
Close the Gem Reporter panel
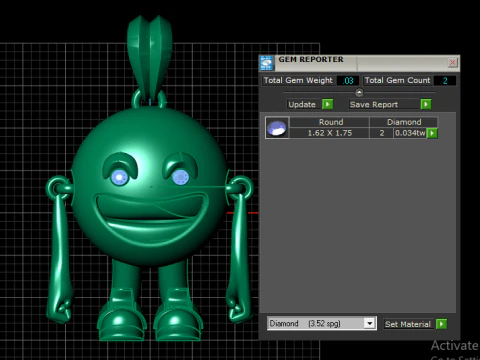click(x=452, y=63)
